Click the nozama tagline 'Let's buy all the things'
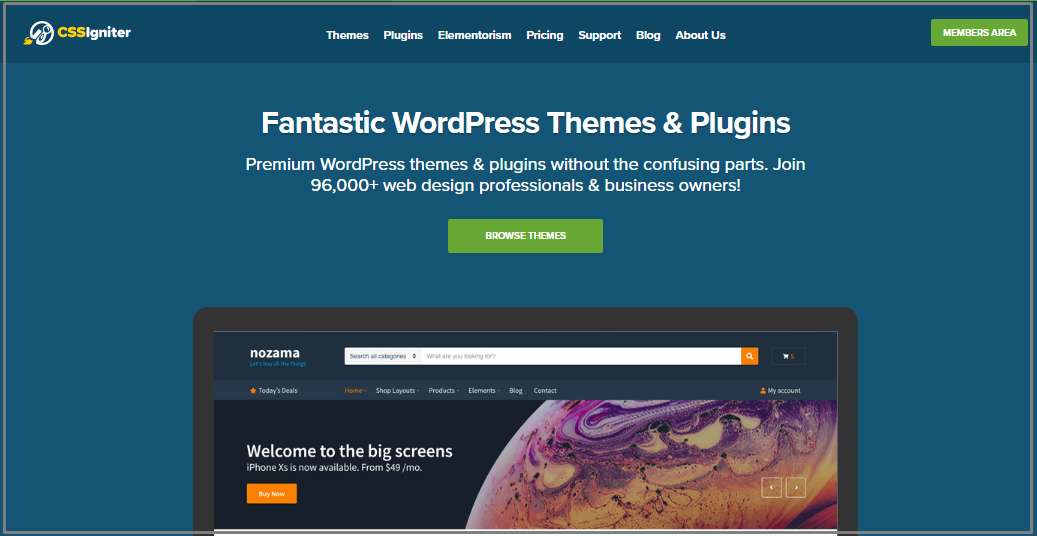Screen dimensions: 1037x536 (x=278, y=364)
